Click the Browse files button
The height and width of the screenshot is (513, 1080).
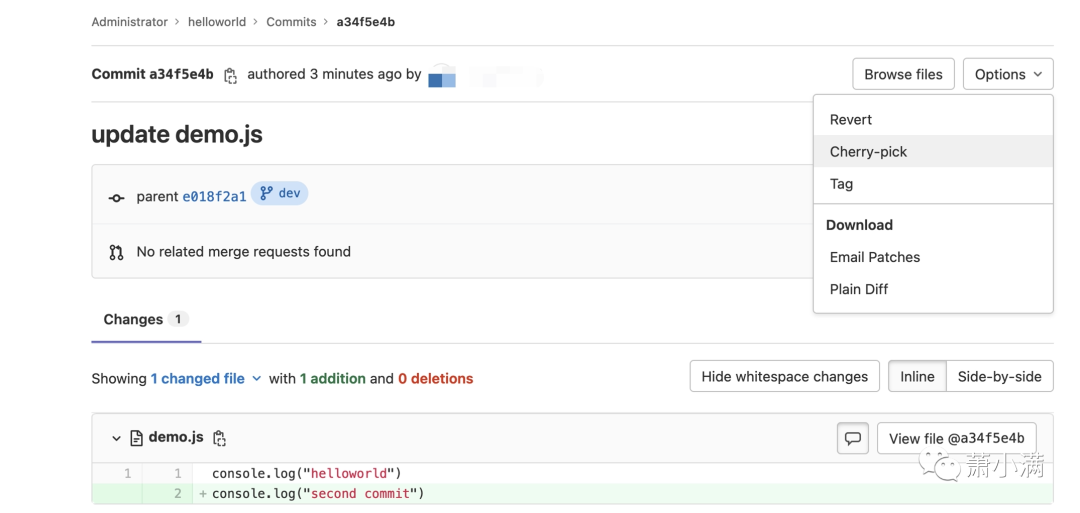tap(903, 74)
